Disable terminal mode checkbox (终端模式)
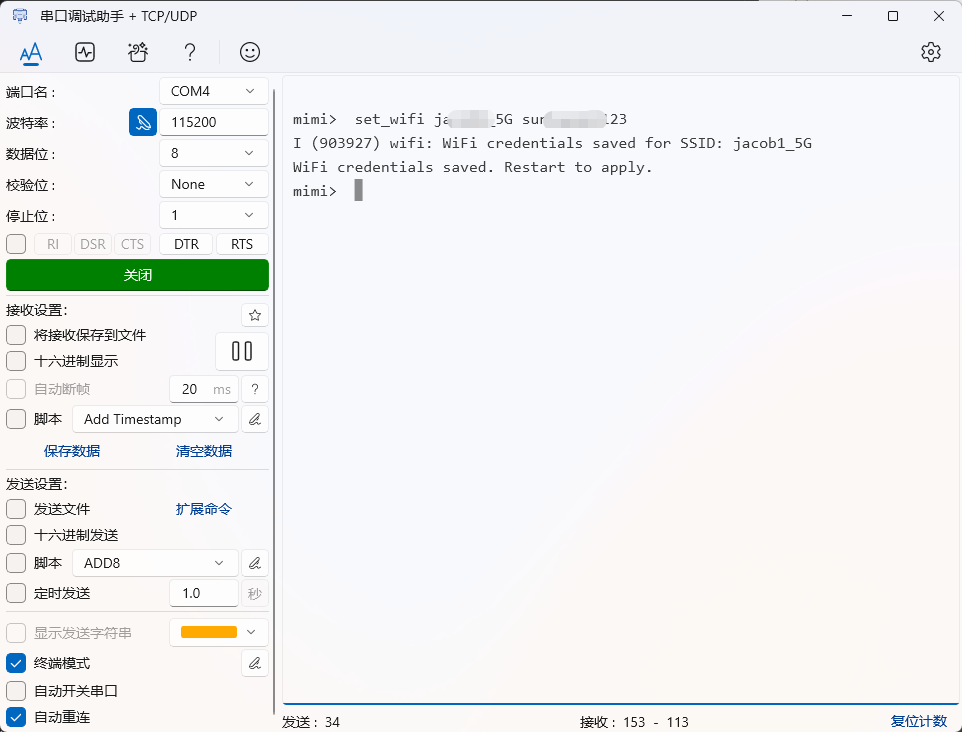 [x=16, y=663]
